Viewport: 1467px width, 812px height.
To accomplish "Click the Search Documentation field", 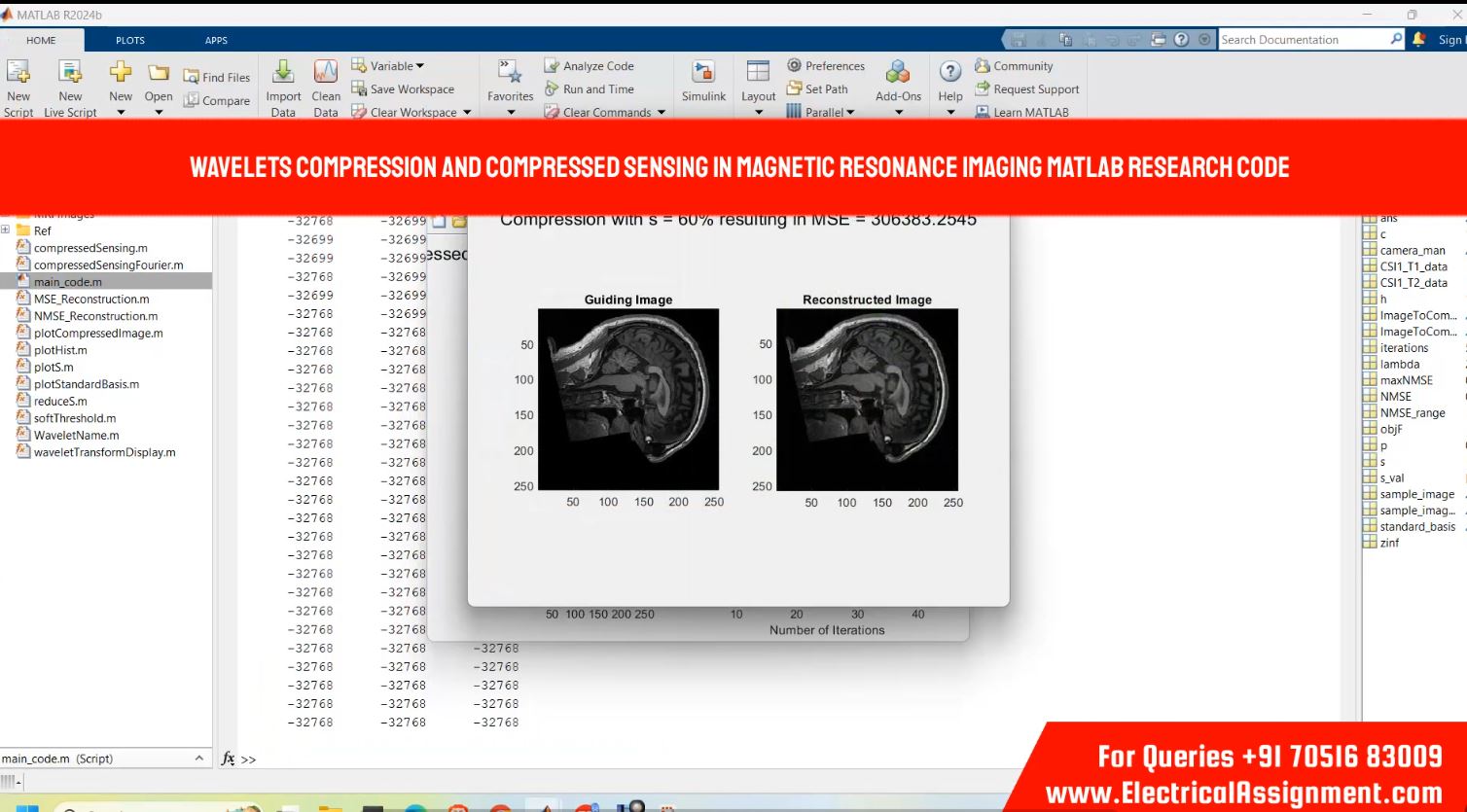I will coord(1302,40).
